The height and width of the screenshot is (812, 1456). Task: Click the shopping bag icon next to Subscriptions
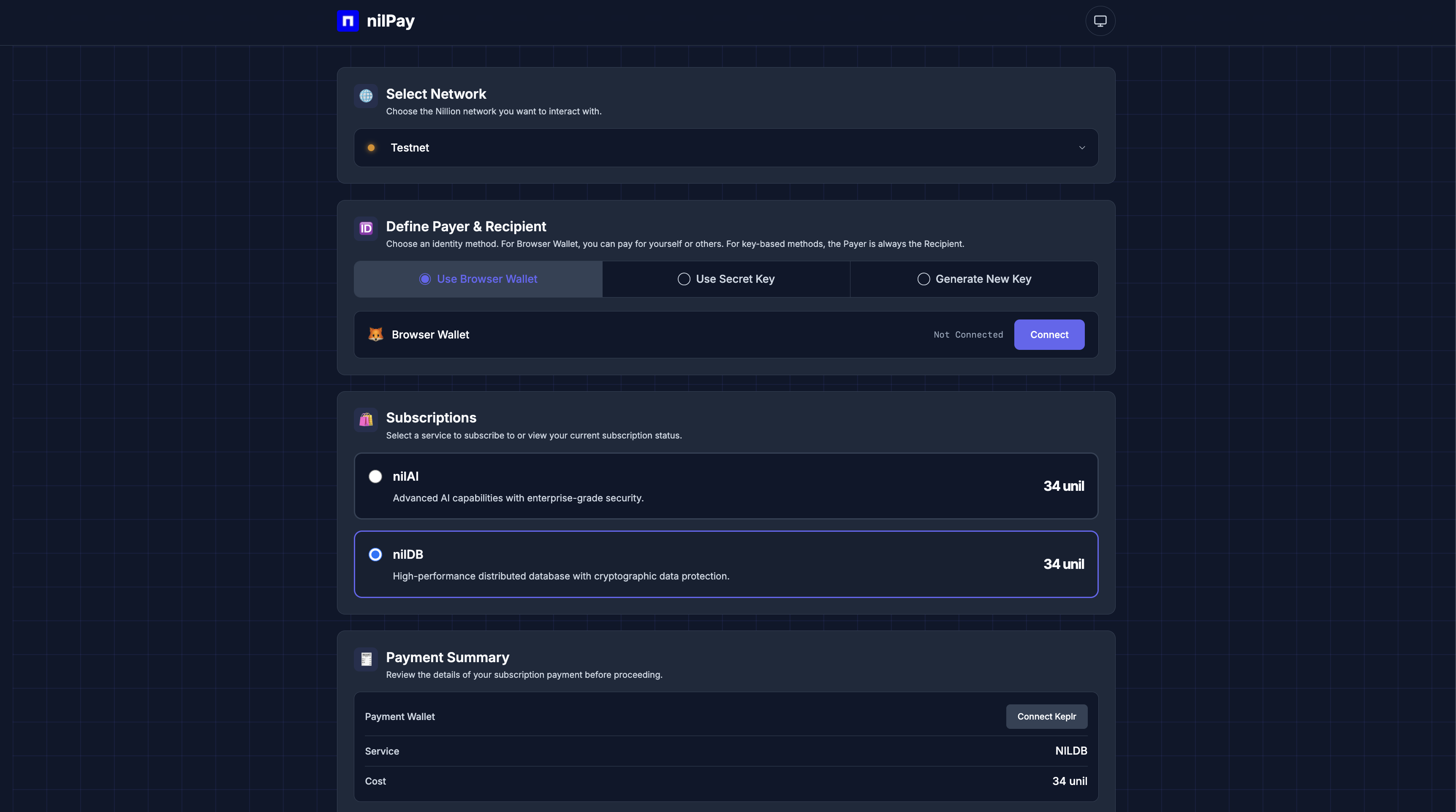[x=366, y=420]
